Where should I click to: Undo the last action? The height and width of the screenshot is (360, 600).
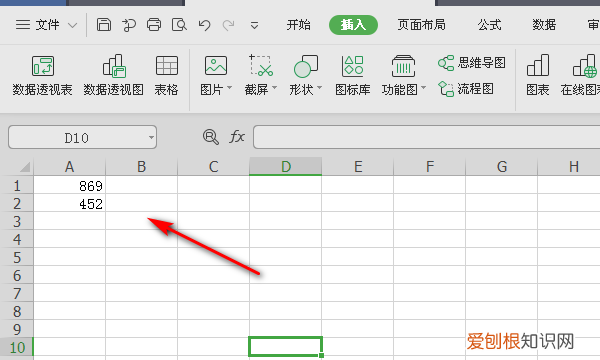(204, 26)
